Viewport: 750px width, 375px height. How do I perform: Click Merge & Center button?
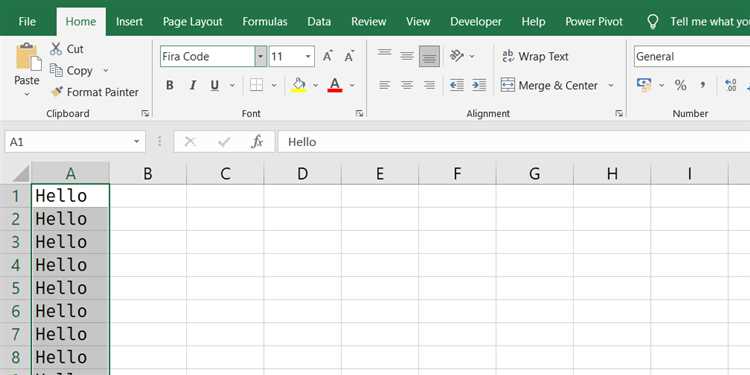click(x=549, y=85)
